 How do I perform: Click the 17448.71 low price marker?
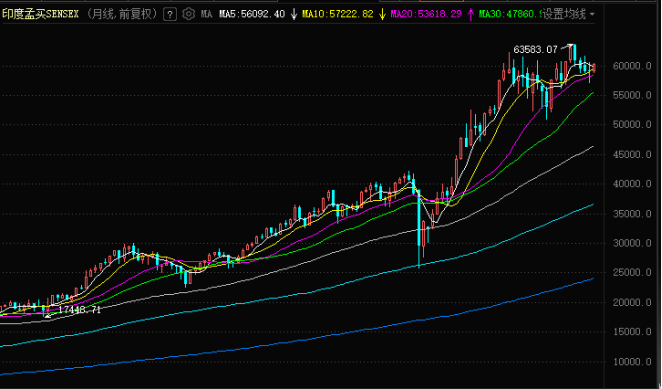click(x=79, y=310)
